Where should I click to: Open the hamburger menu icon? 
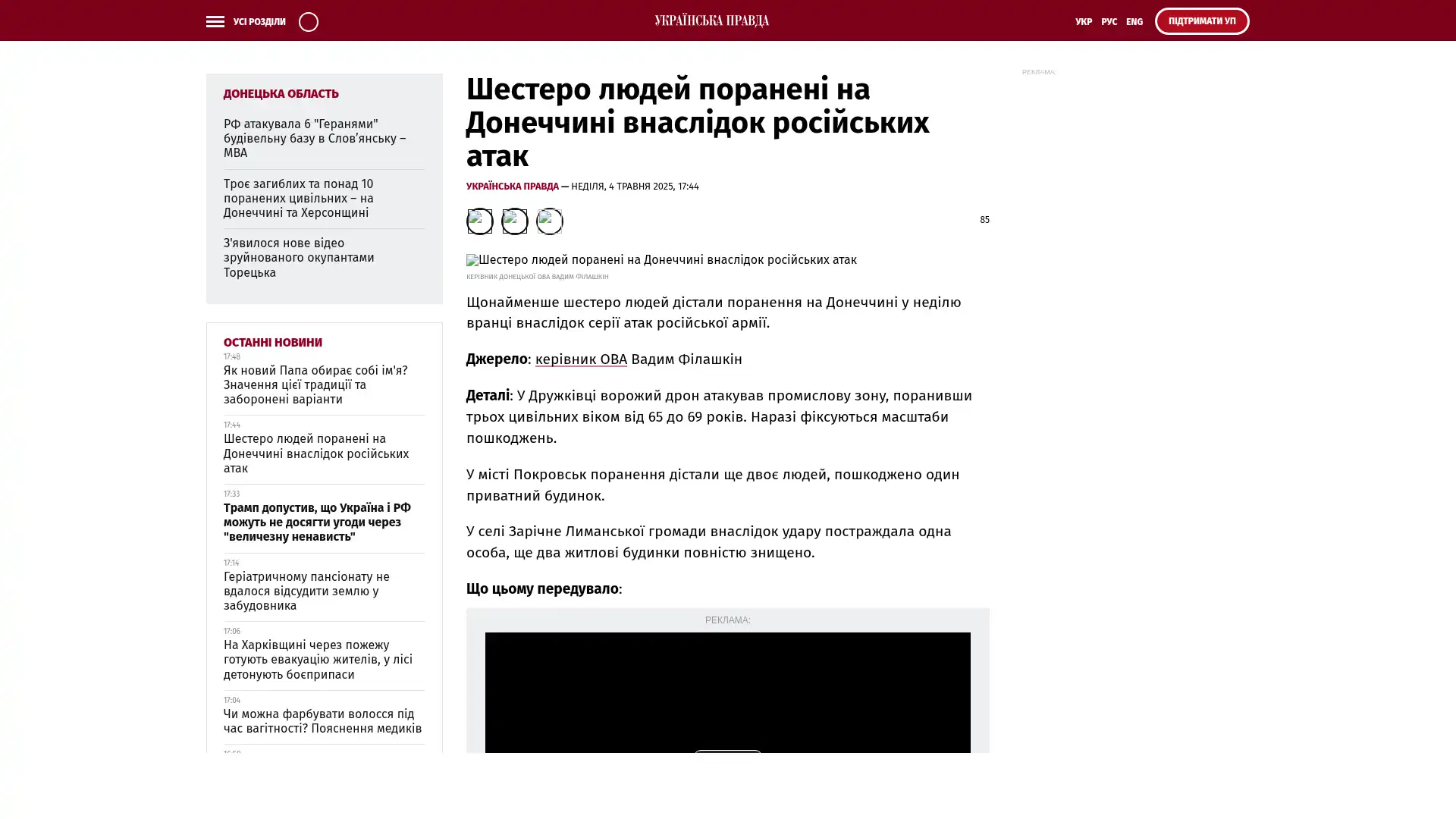click(x=215, y=21)
